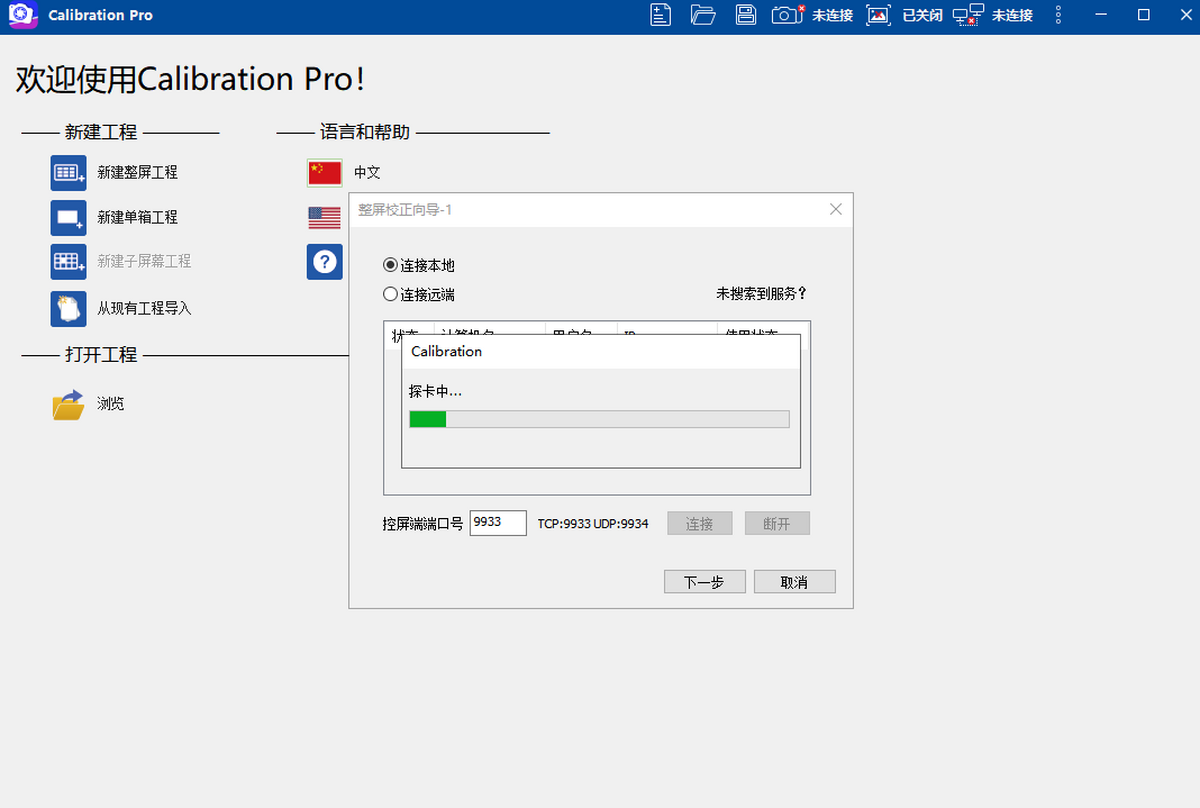Click the 连接 button
The width and height of the screenshot is (1200, 808).
(700, 523)
